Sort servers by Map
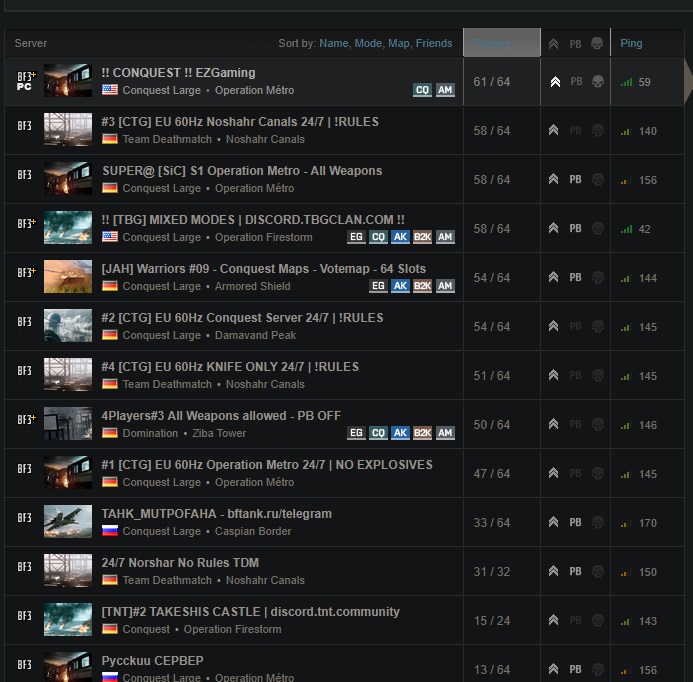Screen dimensions: 693x682 point(399,43)
